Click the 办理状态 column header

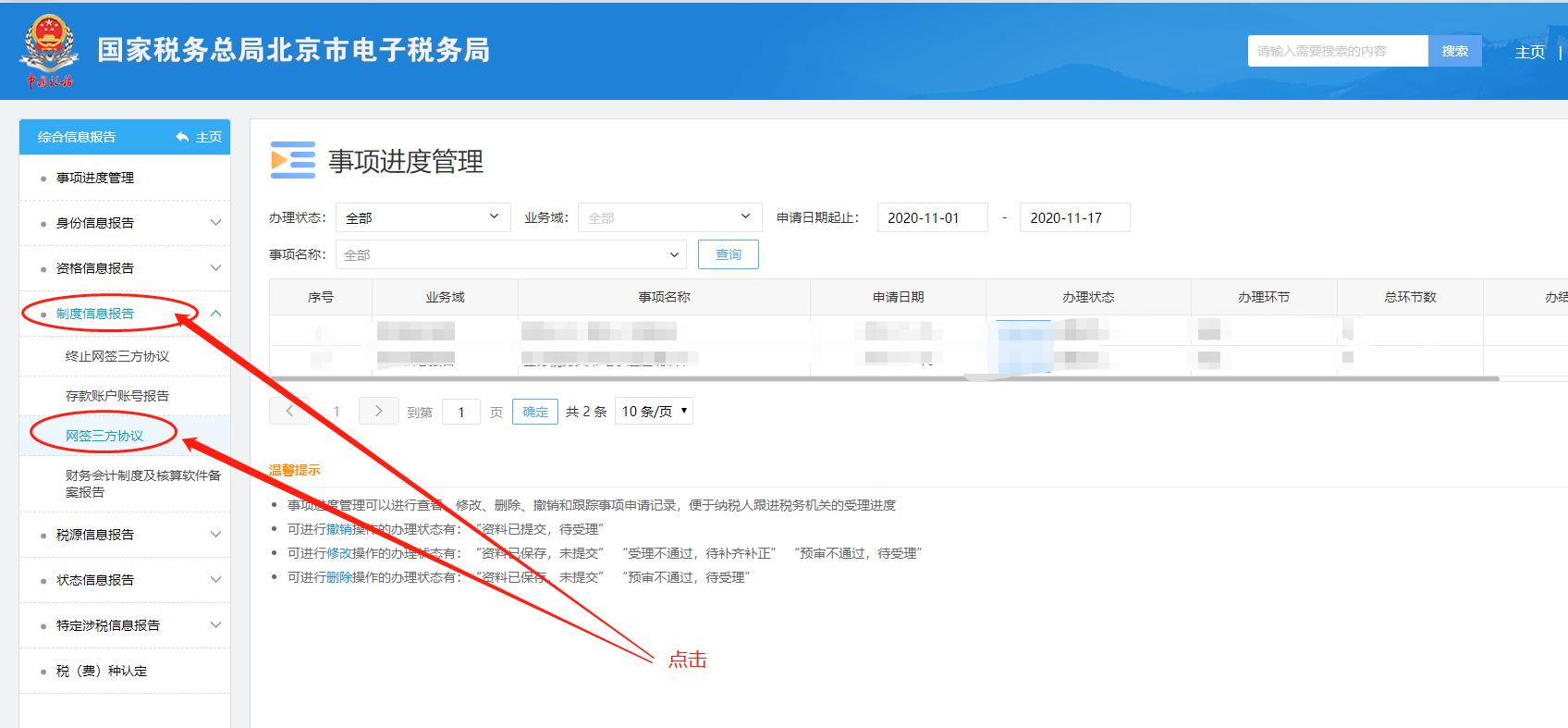coord(1088,297)
